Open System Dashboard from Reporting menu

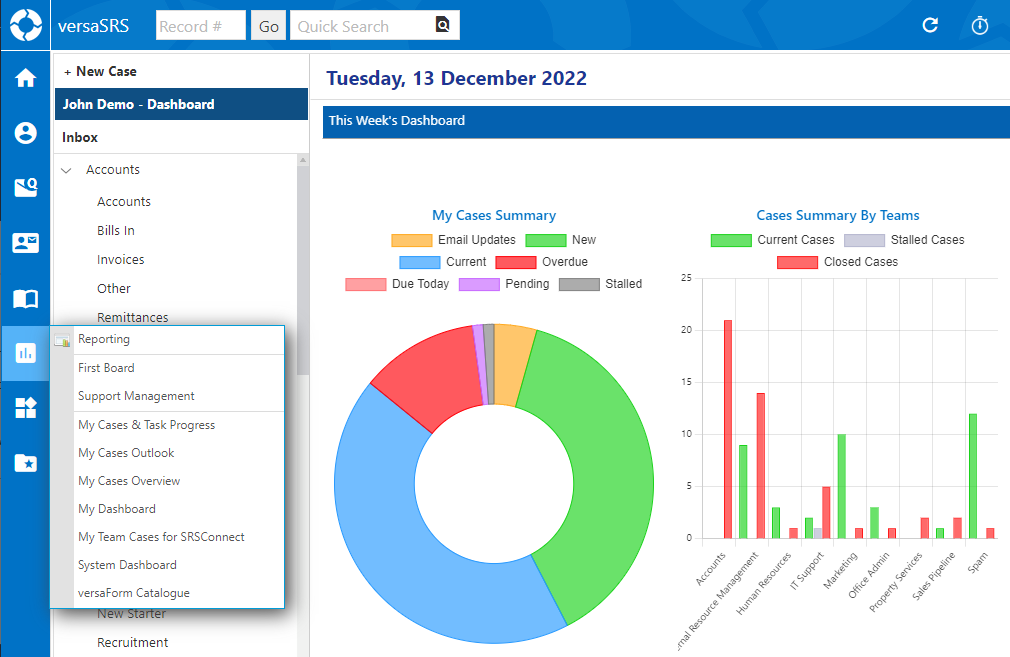[127, 565]
